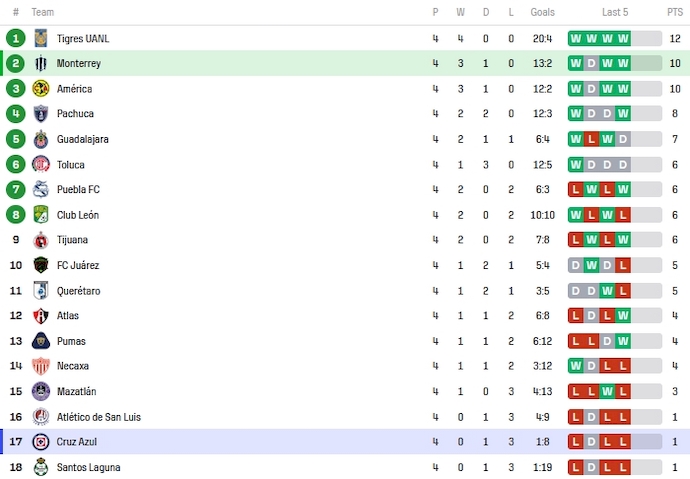690x479 pixels.
Task: Click the Last 5 column header
Action: tap(615, 12)
